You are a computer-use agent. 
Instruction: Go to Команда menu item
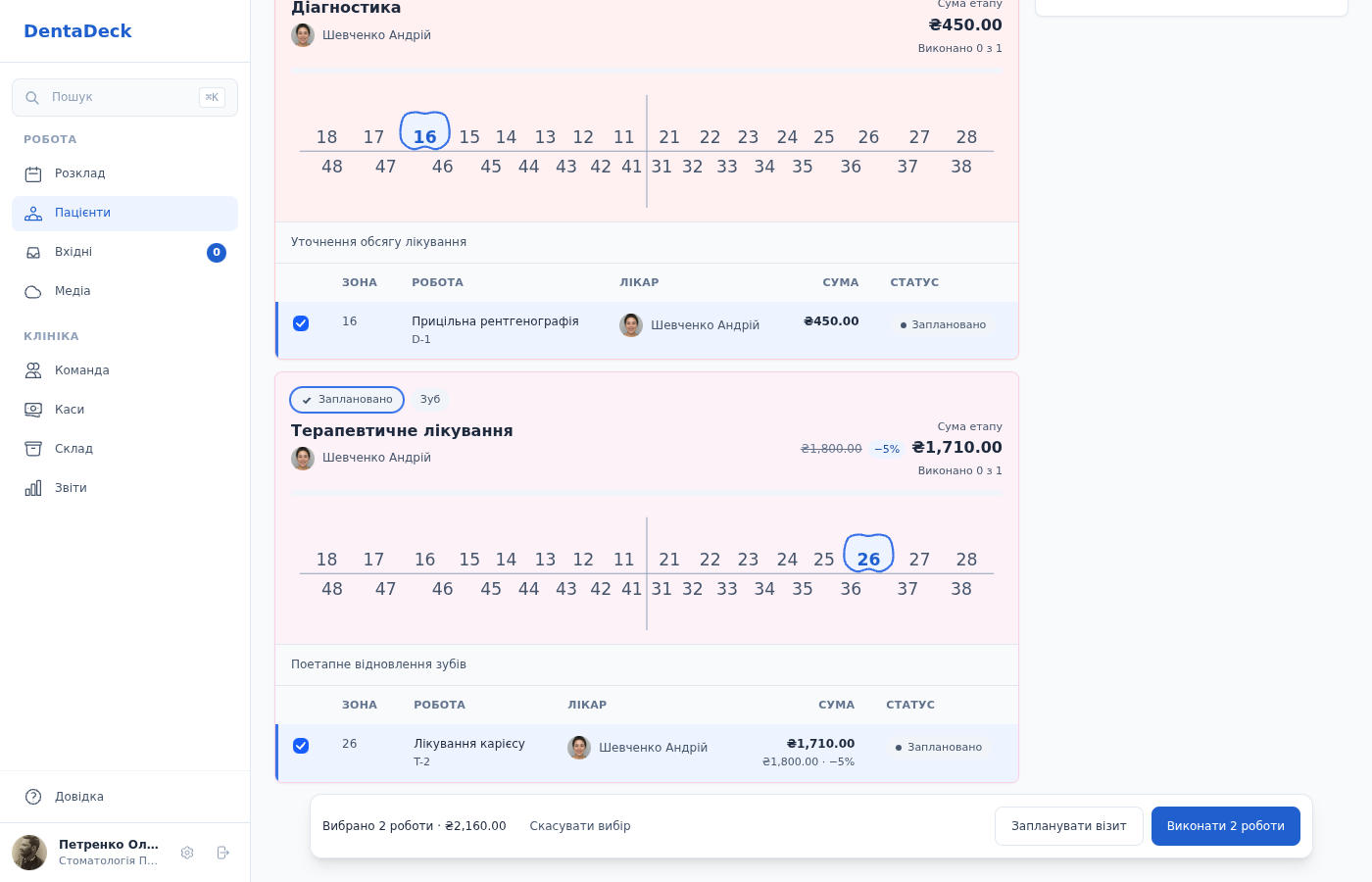click(x=124, y=370)
